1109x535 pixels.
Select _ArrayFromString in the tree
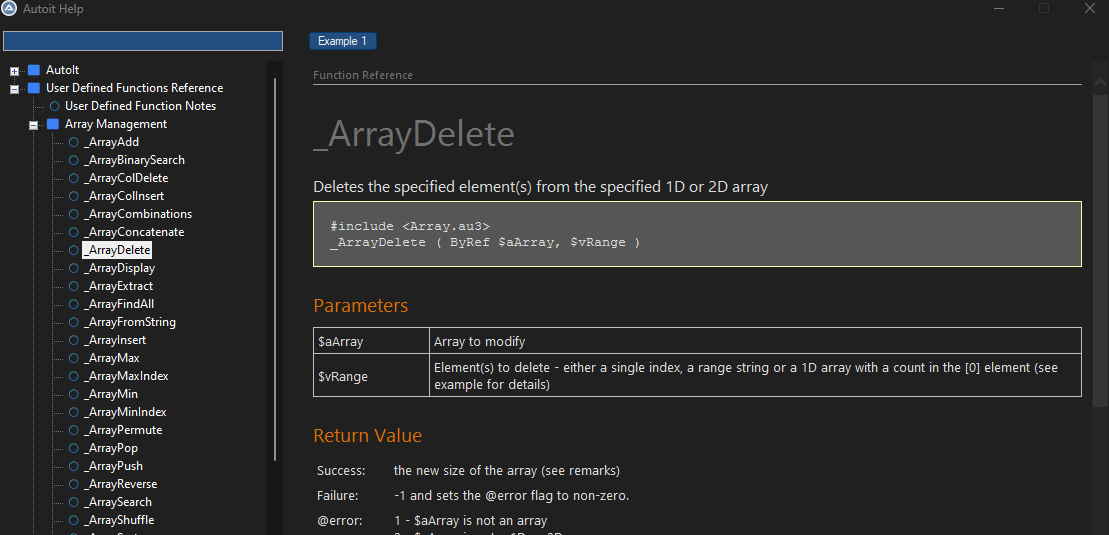[129, 322]
